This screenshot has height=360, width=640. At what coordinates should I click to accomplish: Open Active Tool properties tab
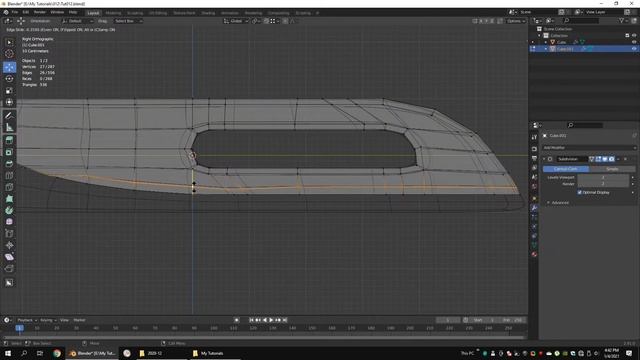[x=534, y=138]
